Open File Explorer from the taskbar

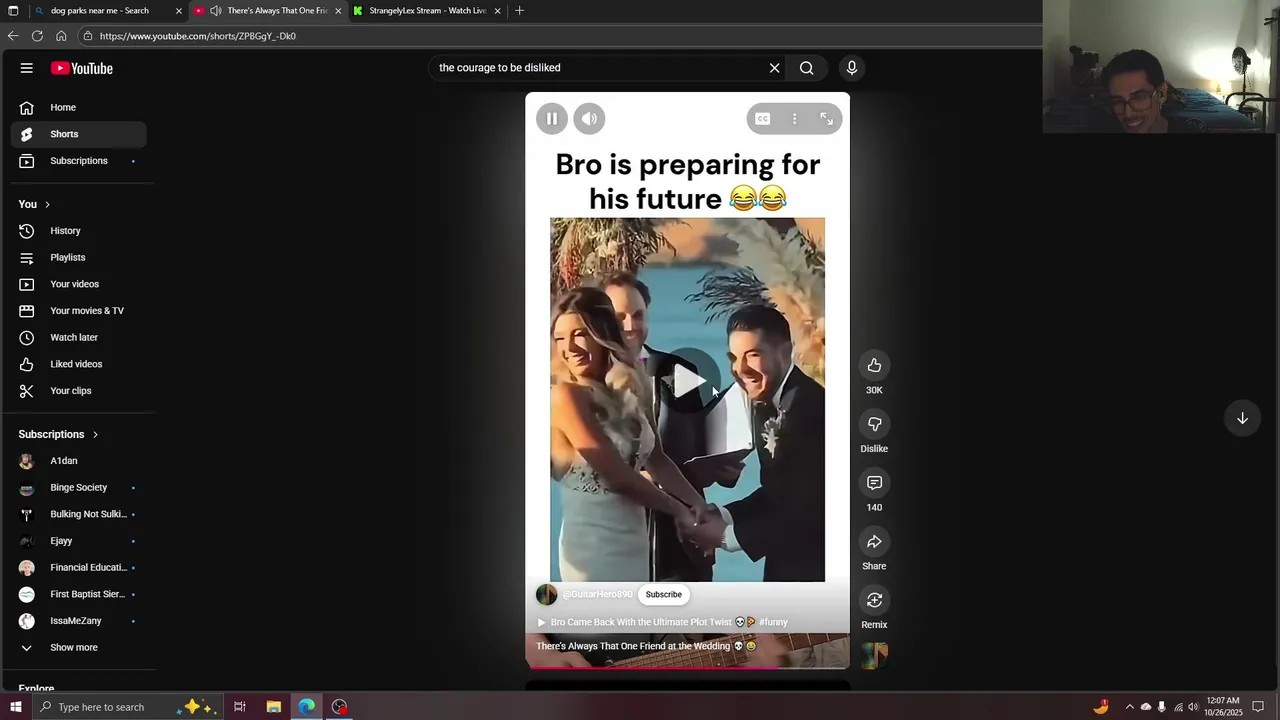tap(273, 707)
